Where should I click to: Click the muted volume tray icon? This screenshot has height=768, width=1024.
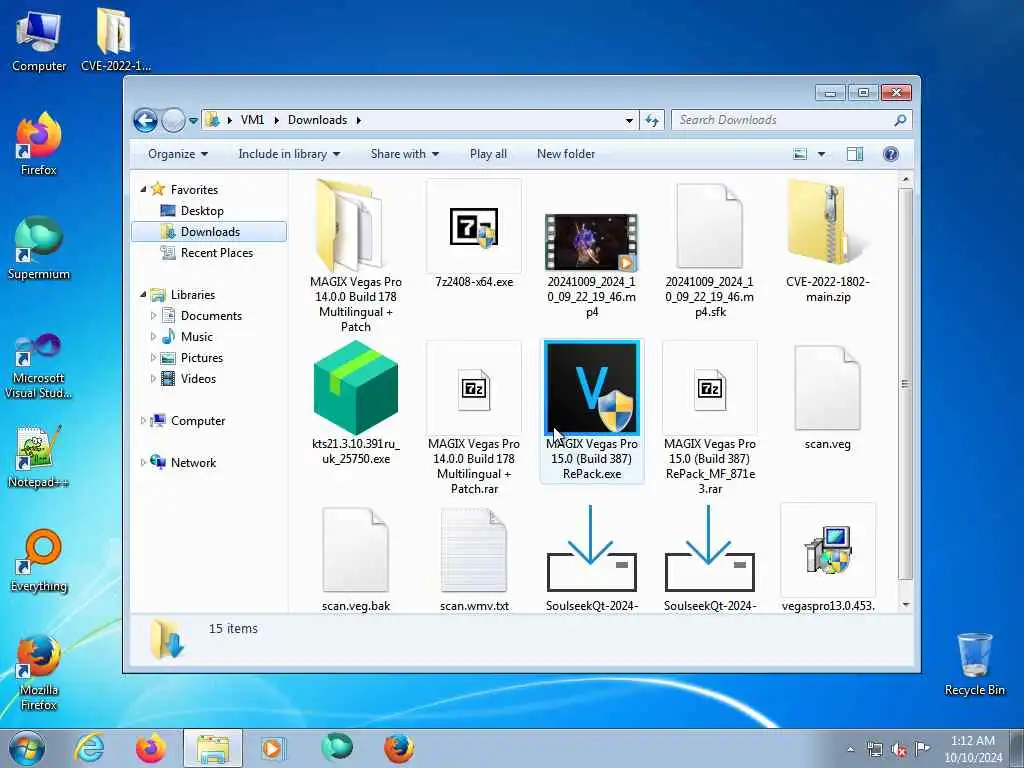pos(899,750)
